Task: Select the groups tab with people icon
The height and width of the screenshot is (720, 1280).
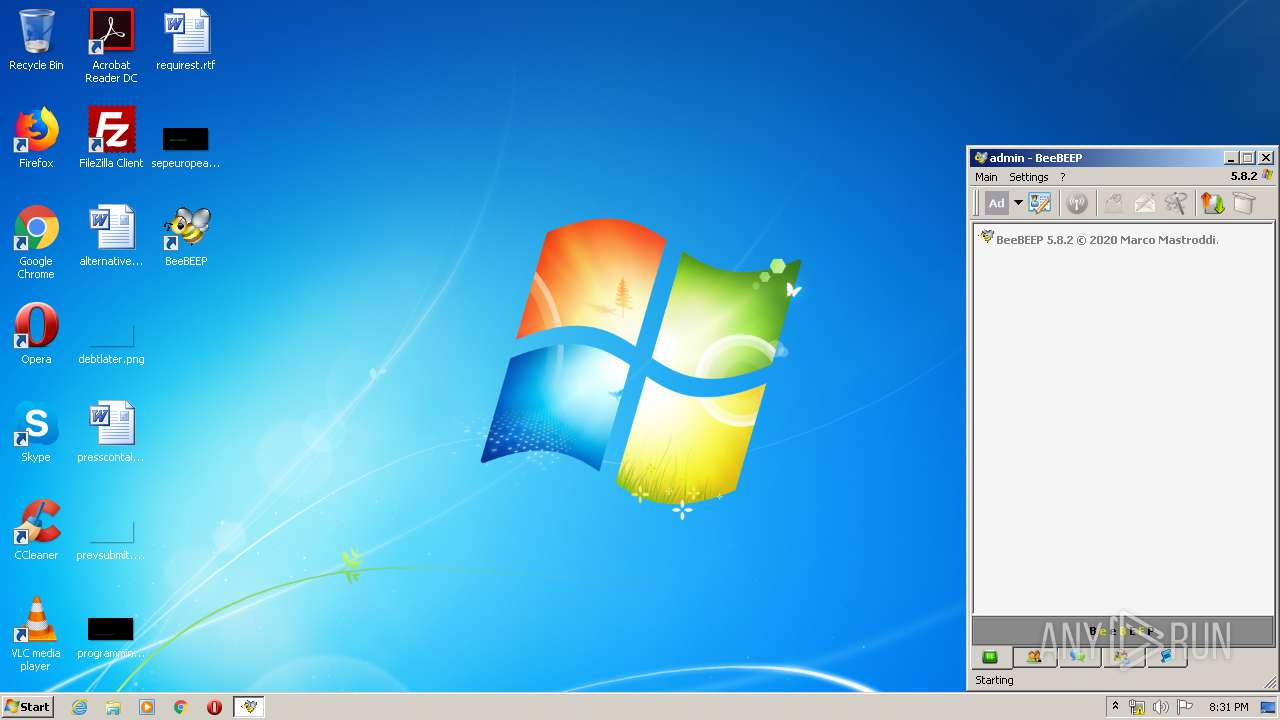Action: point(1034,657)
